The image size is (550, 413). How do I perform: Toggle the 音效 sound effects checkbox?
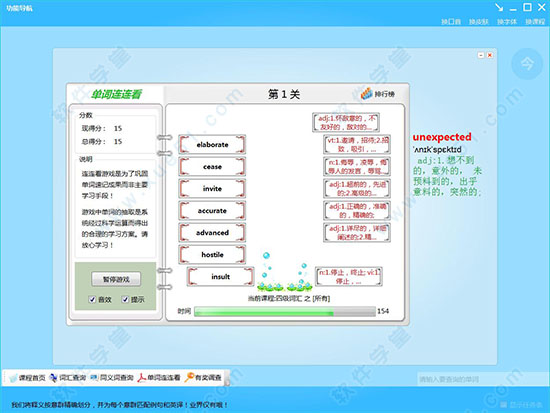pyautogui.click(x=92, y=299)
